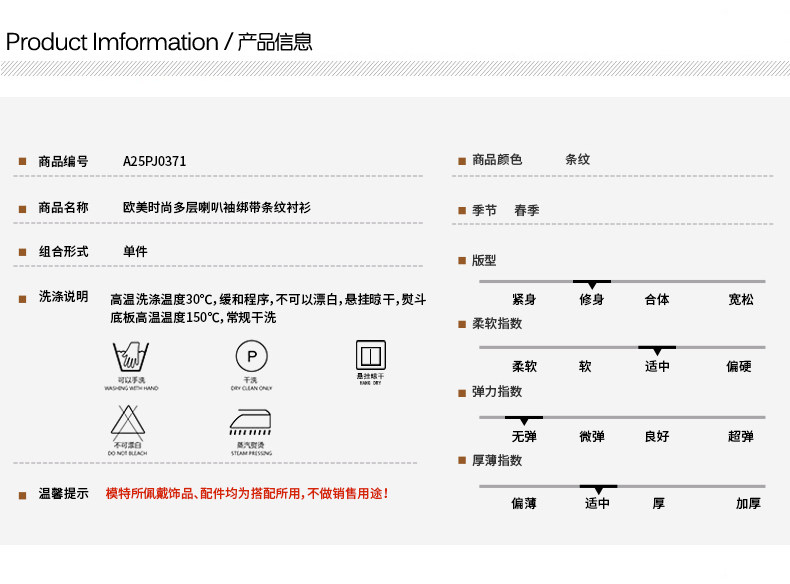The height and width of the screenshot is (584, 790).
Task: Click the 厚薄指数 section label
Action: click(497, 460)
